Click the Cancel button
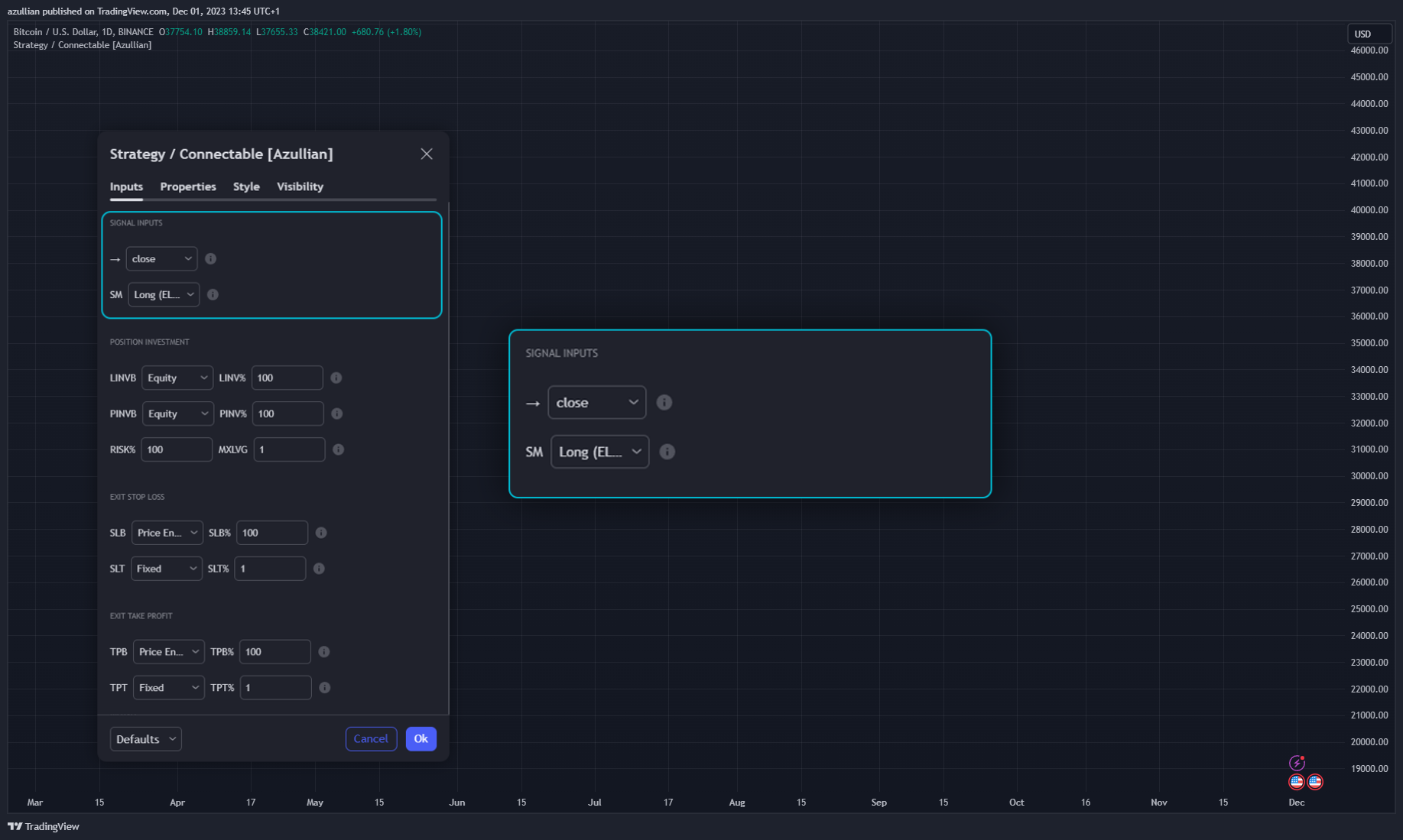Viewport: 1403px width, 840px height. (x=371, y=739)
